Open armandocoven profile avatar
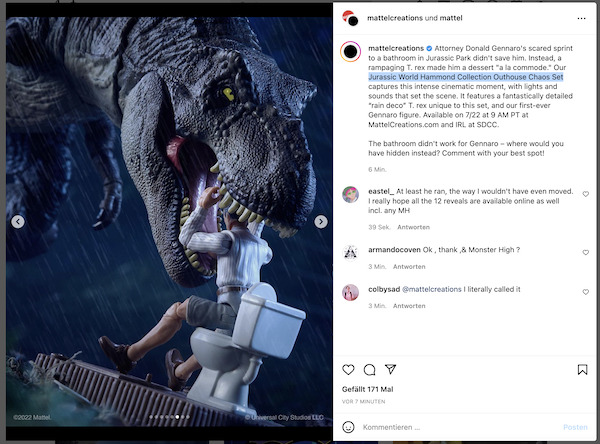 point(351,253)
